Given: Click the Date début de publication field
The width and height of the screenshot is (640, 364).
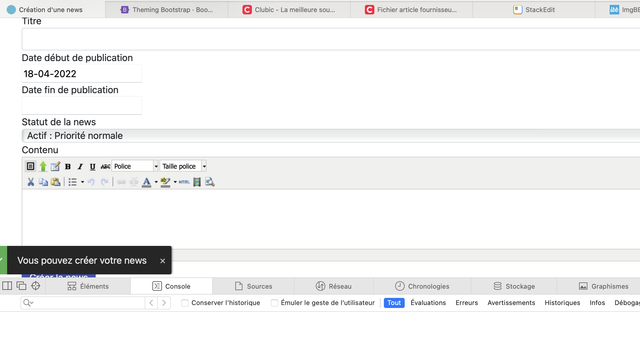Looking at the screenshot, I should pos(82,74).
